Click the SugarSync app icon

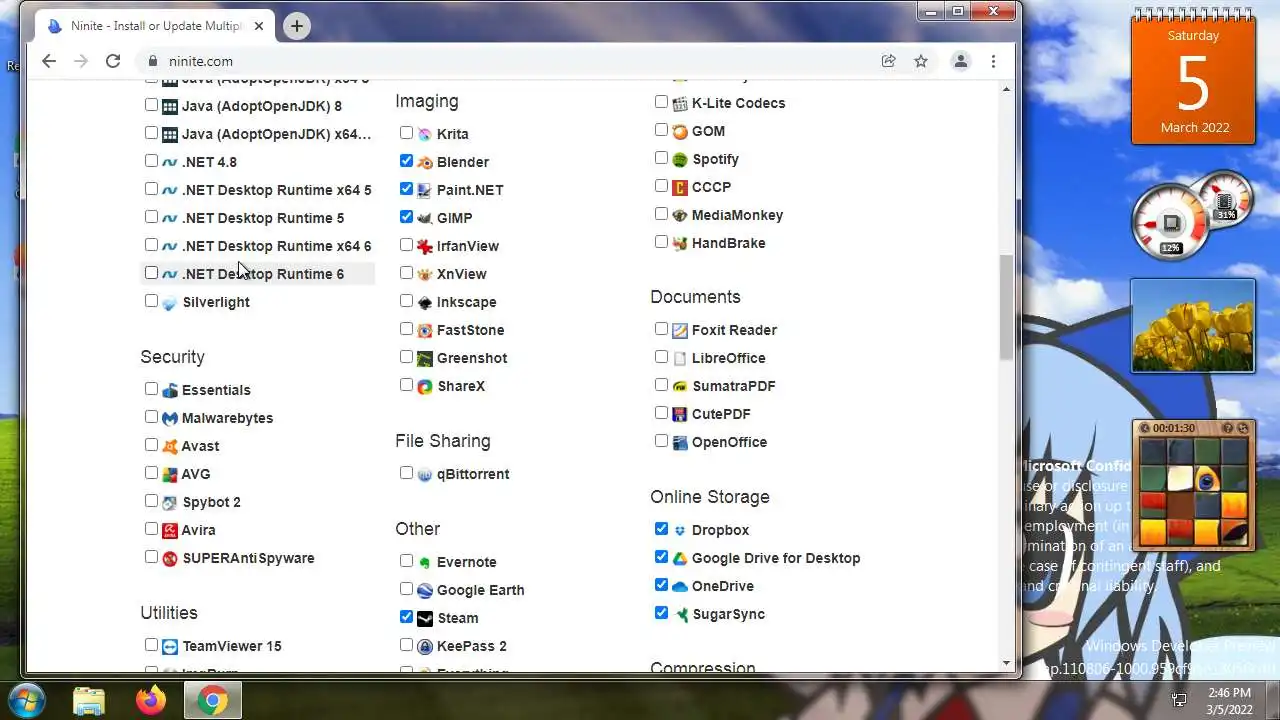(x=680, y=614)
